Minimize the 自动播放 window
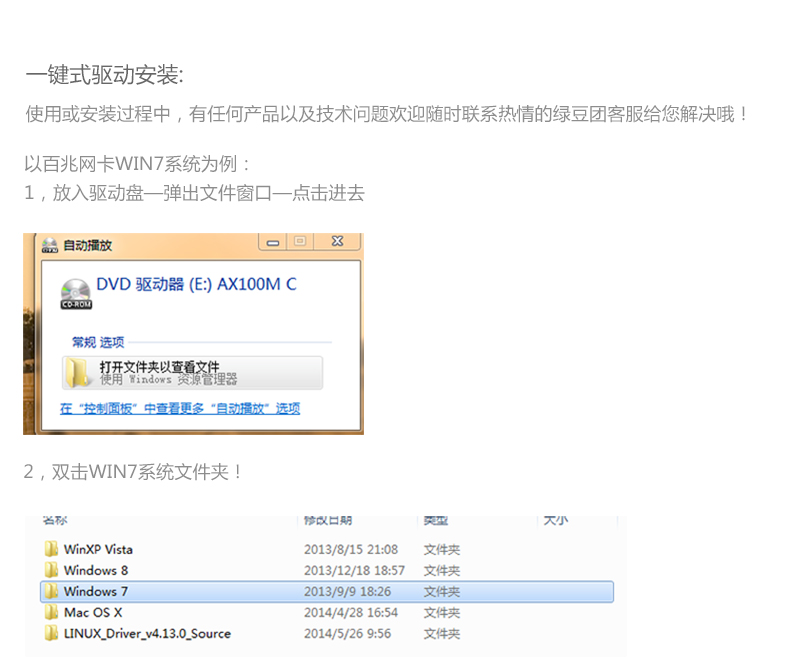Viewport: 790px width, 669px height. [273, 242]
